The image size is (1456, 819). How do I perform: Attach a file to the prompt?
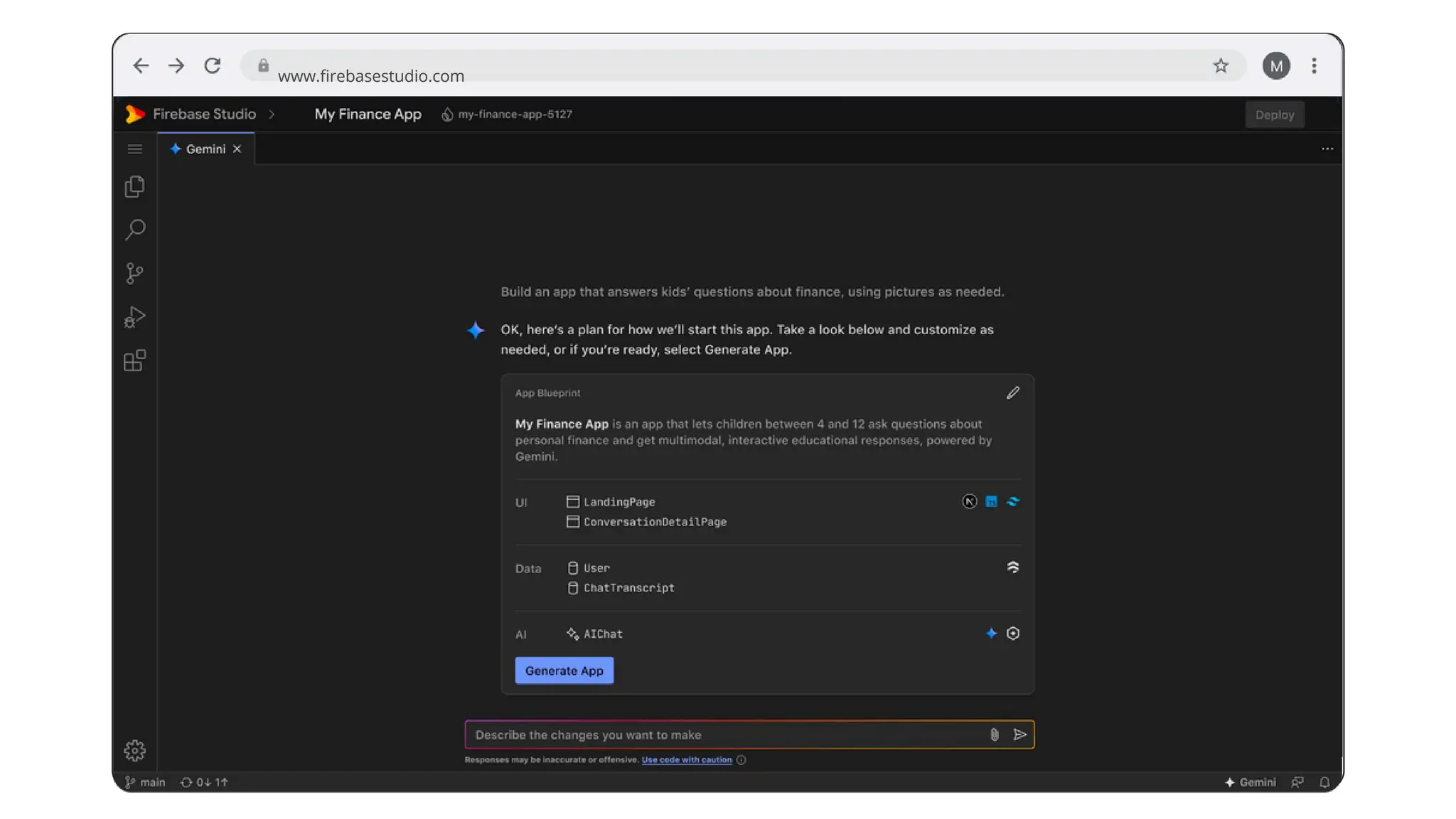[x=995, y=735]
